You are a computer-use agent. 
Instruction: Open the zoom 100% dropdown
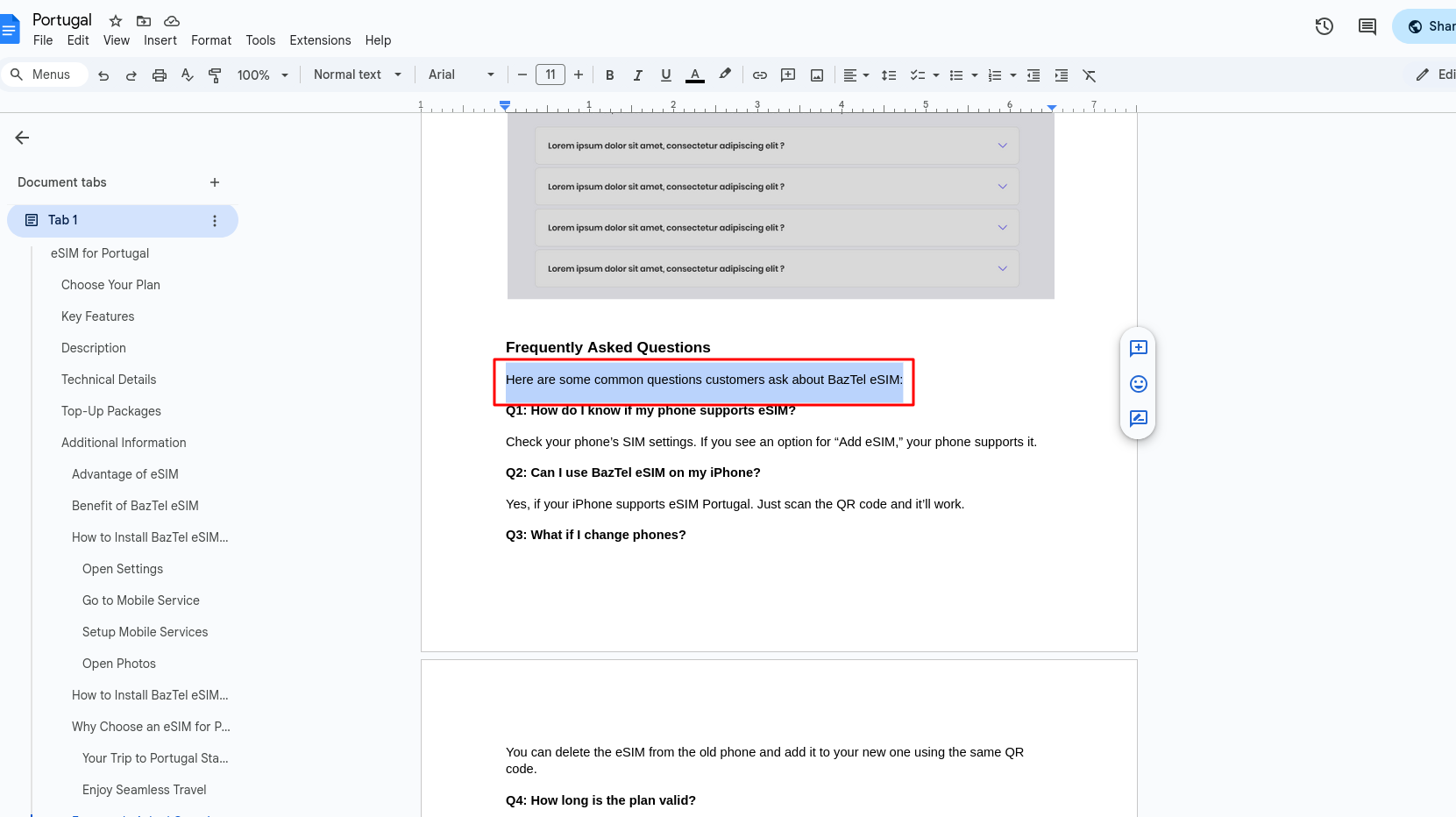click(x=262, y=75)
